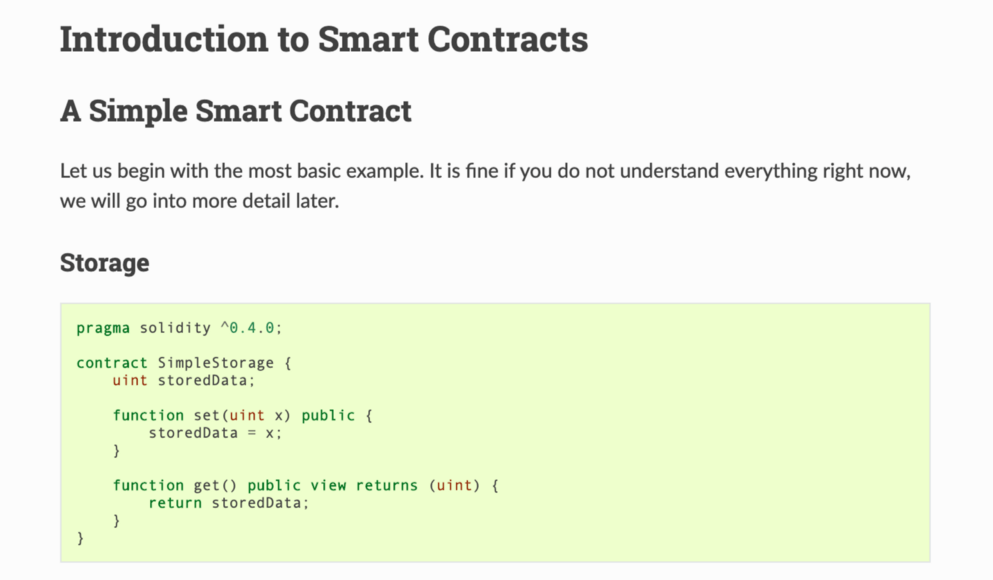The width and height of the screenshot is (993, 580).
Task: Click "(uint)" return type in the get function
Action: point(454,485)
